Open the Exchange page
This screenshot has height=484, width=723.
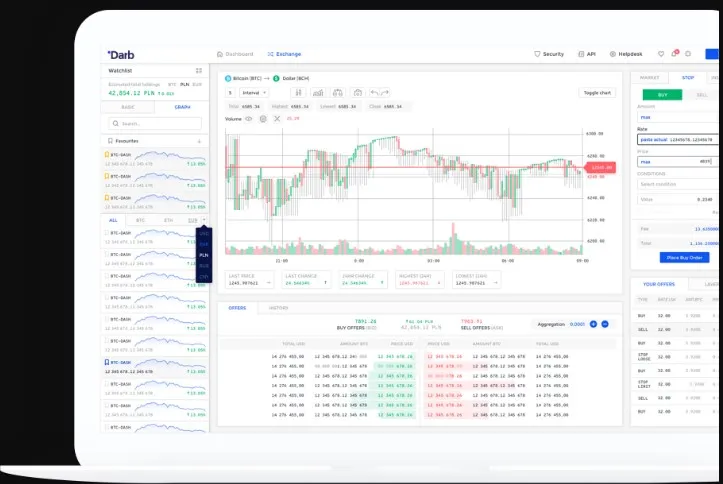pos(284,54)
